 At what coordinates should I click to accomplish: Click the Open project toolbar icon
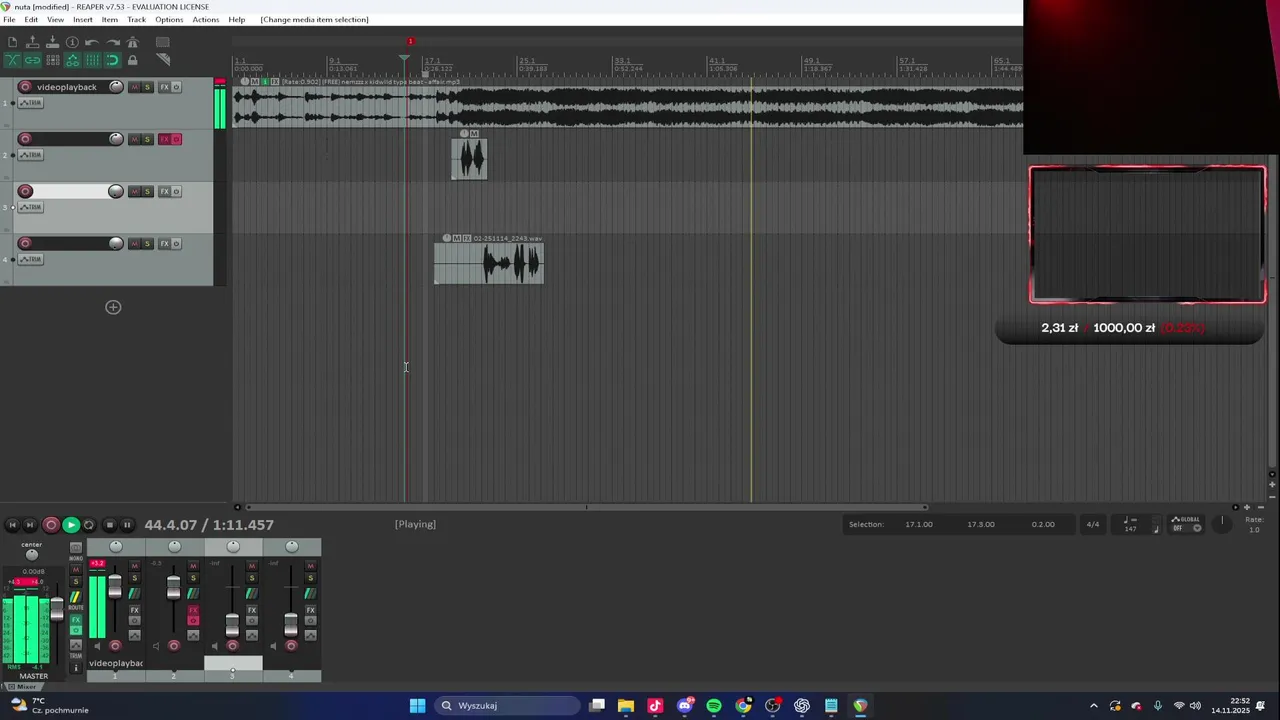point(32,42)
